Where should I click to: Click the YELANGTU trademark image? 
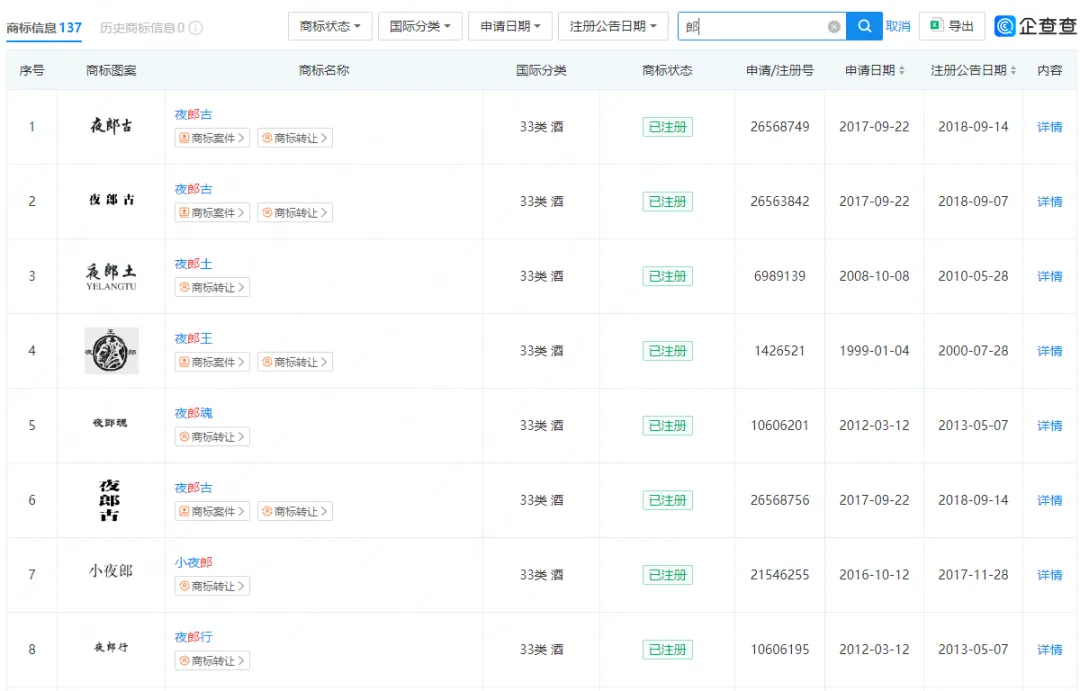pos(111,276)
